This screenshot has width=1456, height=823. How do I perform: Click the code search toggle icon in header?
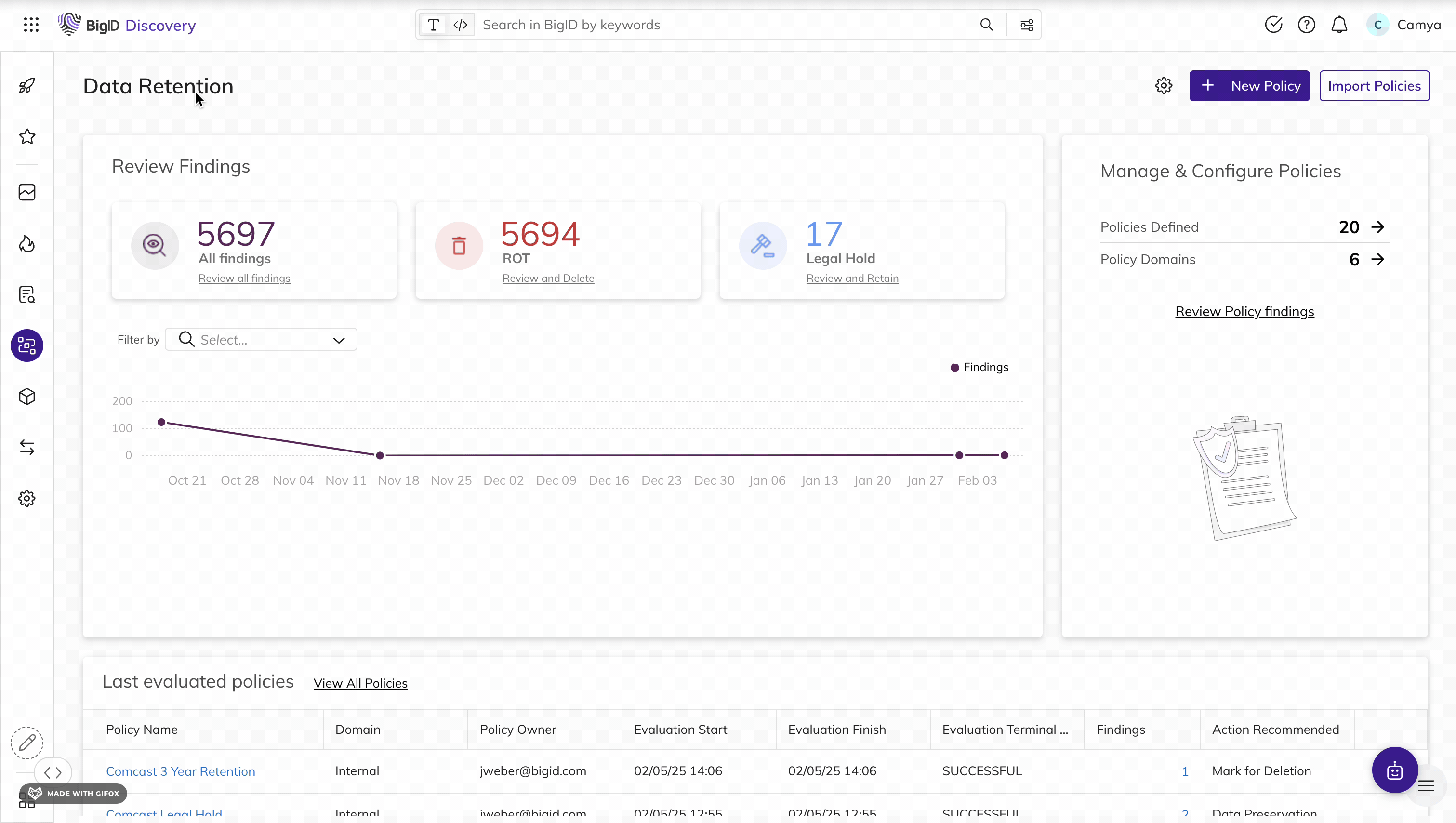click(x=460, y=24)
